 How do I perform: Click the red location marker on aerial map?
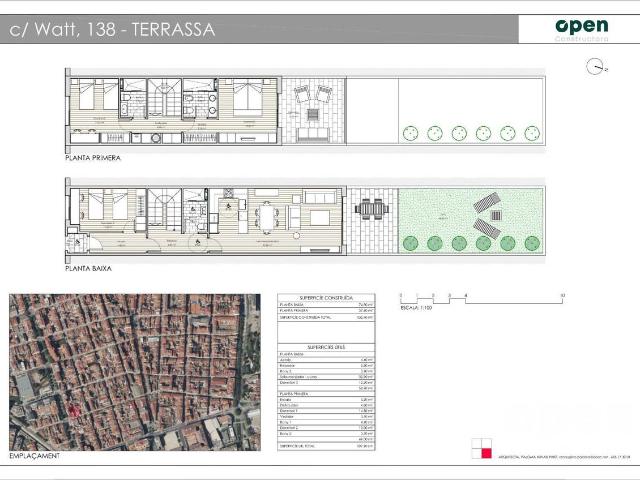click(x=71, y=410)
